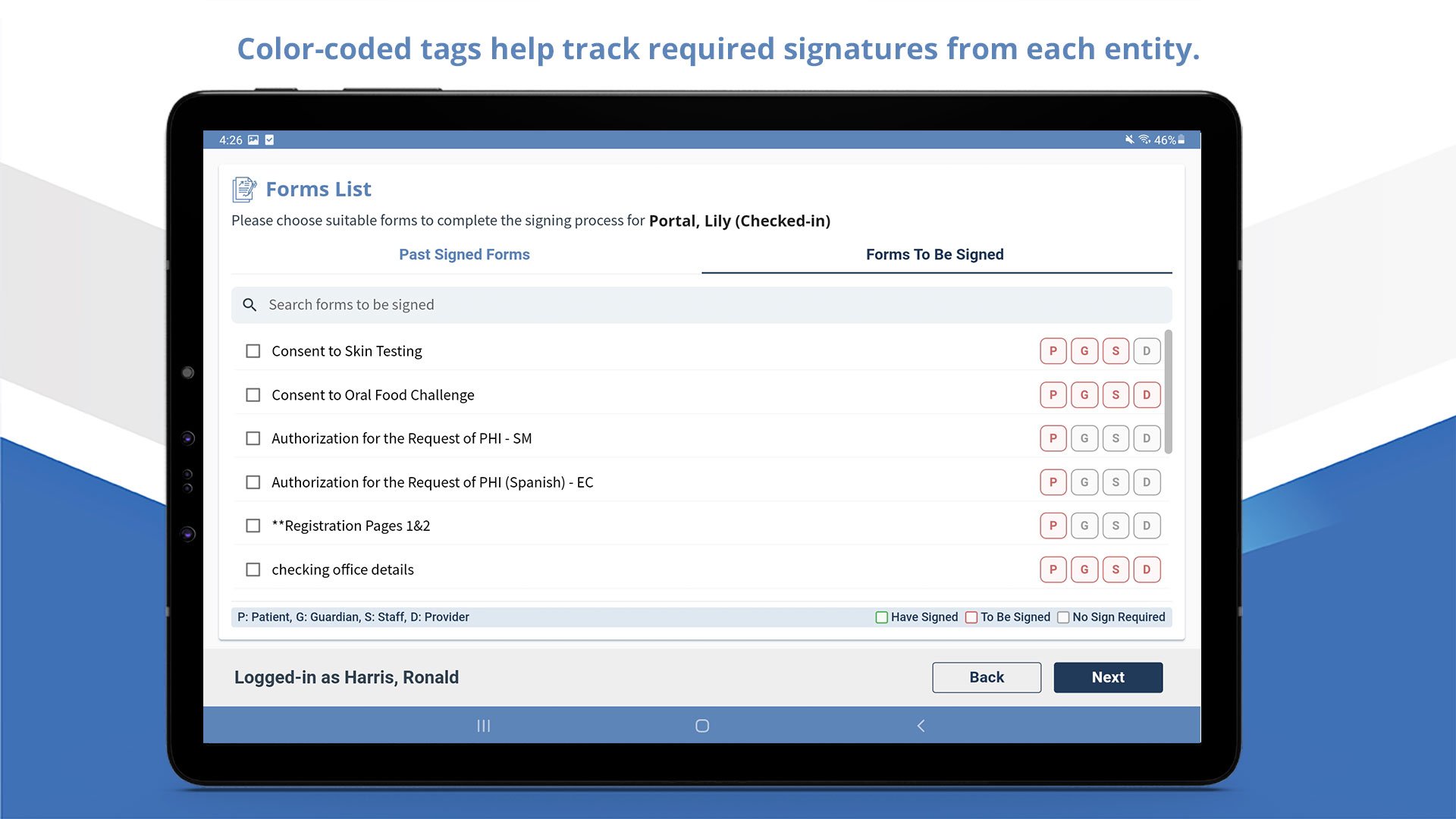Image resolution: width=1456 pixels, height=819 pixels.
Task: Toggle checkbox for Authorization for Request of PHI - SM
Action: point(253,438)
